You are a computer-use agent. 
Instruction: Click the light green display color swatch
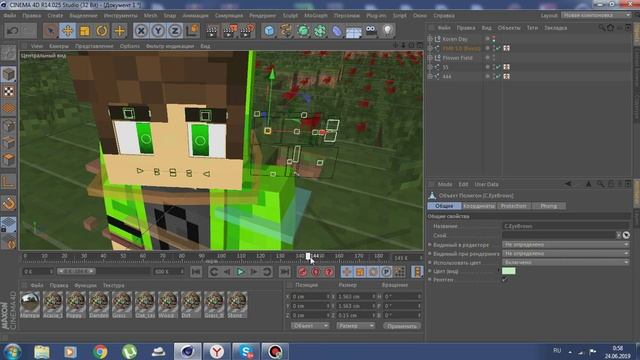click(509, 271)
